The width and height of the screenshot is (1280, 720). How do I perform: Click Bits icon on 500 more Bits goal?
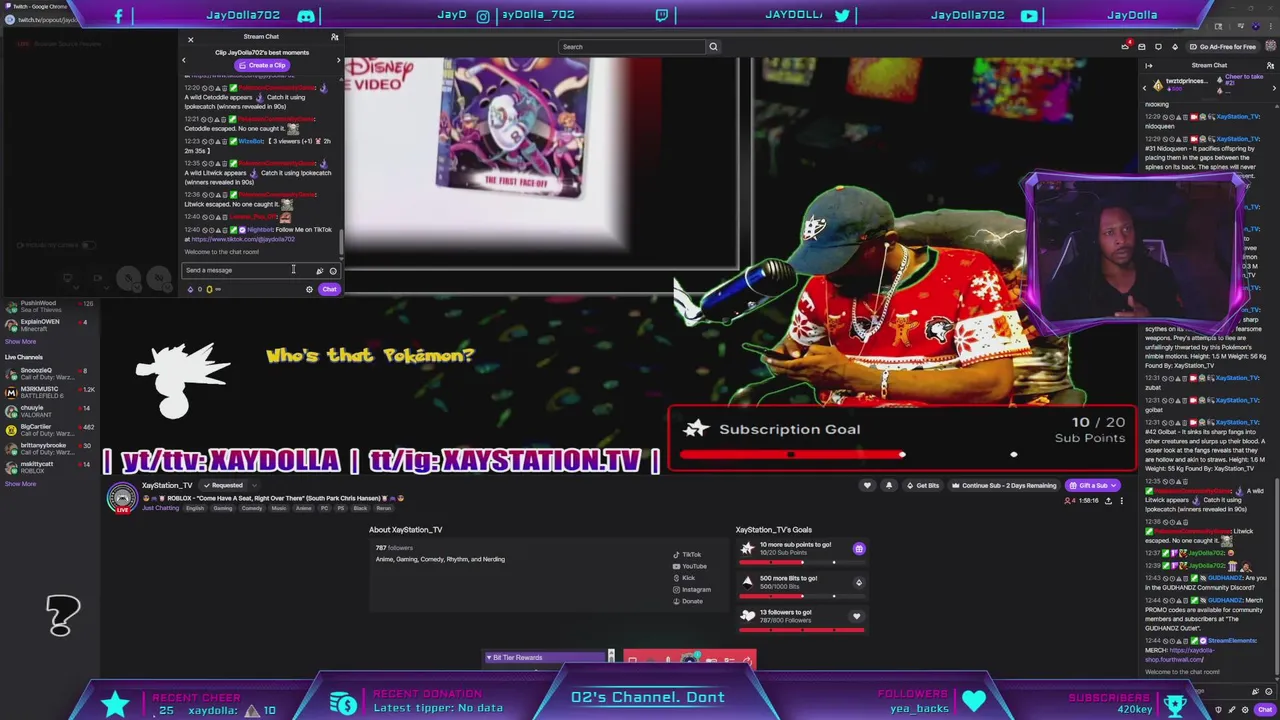(858, 582)
